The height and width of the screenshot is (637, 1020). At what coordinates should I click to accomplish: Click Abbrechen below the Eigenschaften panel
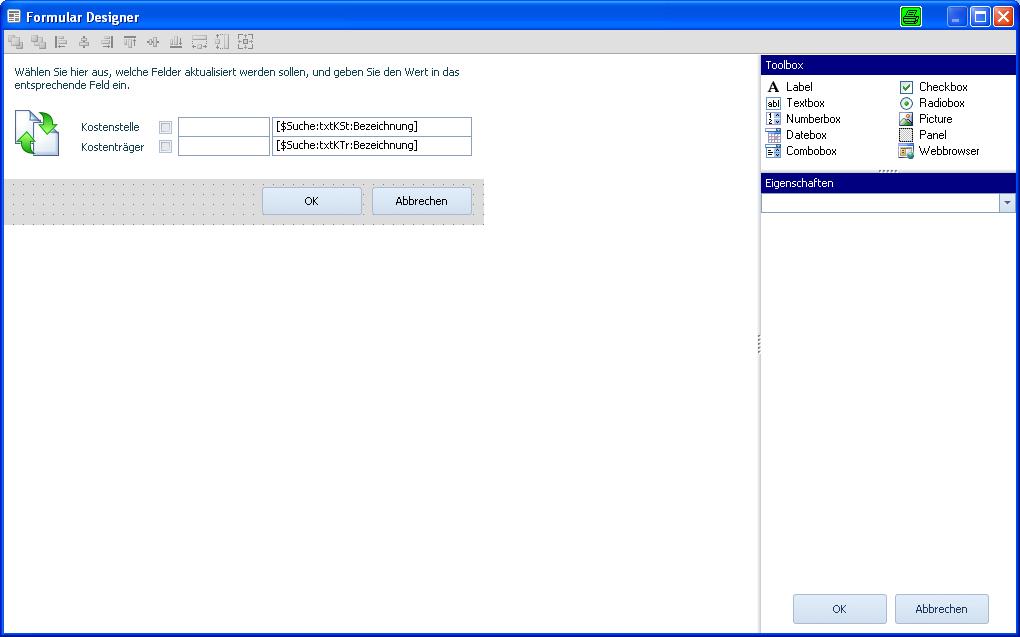[x=941, y=609]
